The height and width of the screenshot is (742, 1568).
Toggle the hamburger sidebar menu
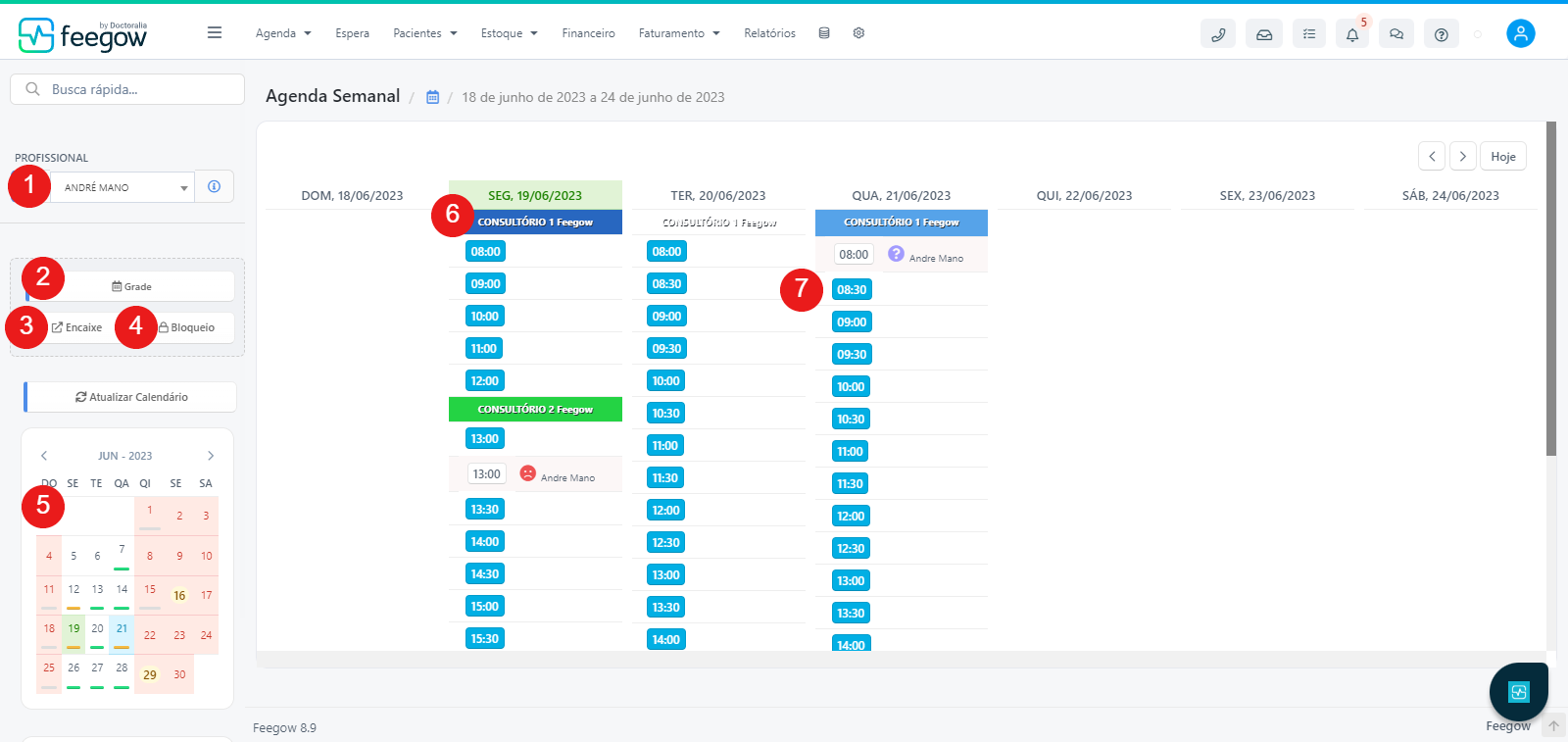click(215, 32)
